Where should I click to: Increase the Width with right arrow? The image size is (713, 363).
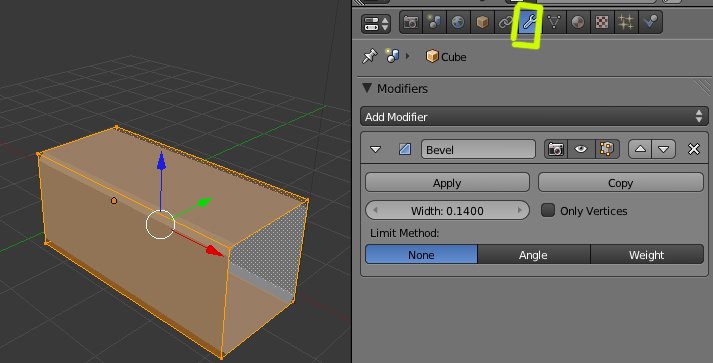click(x=520, y=211)
